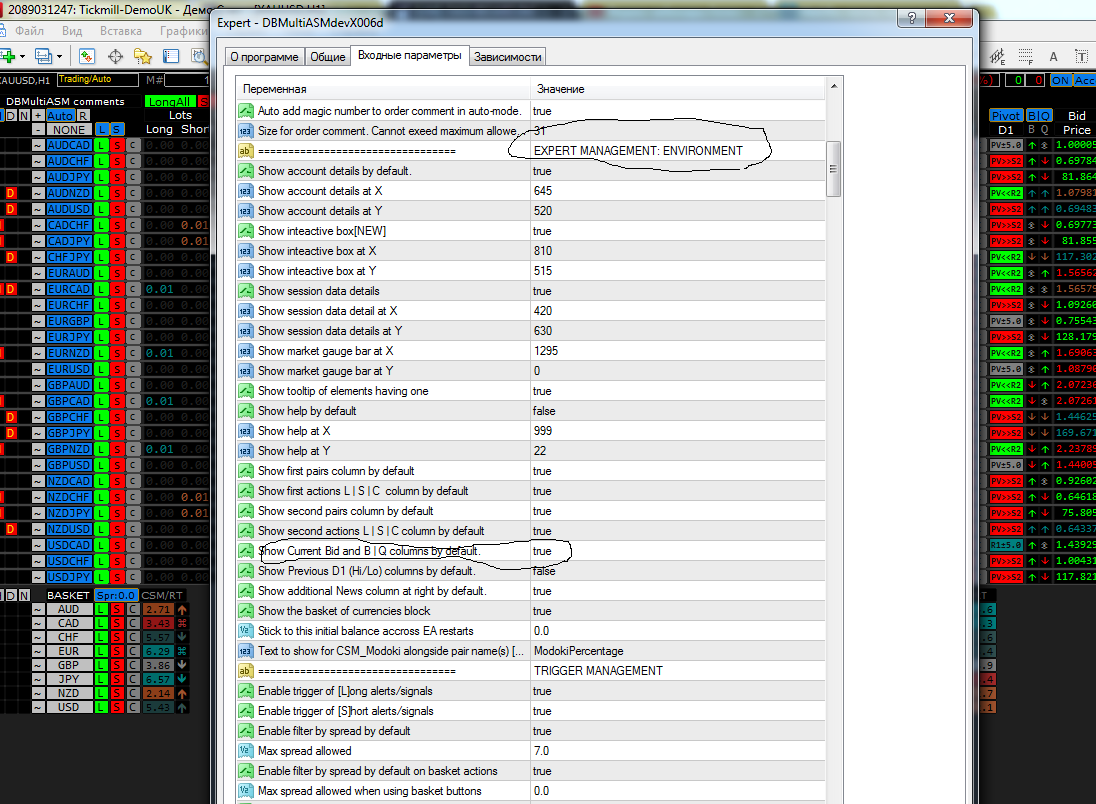Collapse with the '-' button beside NONE
This screenshot has width=1096, height=804.
(x=38, y=129)
